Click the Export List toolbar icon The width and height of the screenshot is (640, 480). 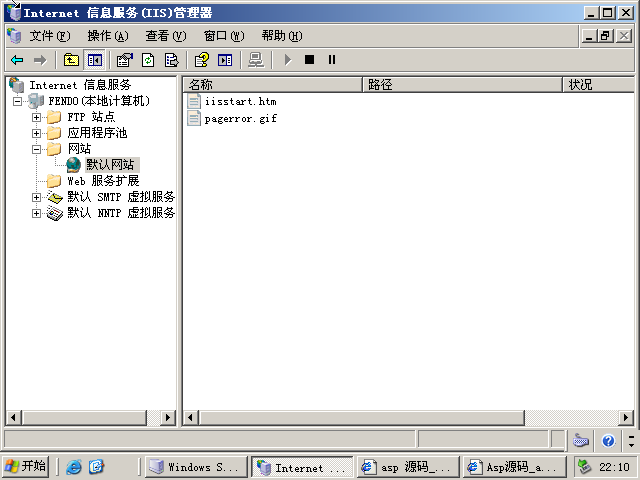click(x=171, y=60)
